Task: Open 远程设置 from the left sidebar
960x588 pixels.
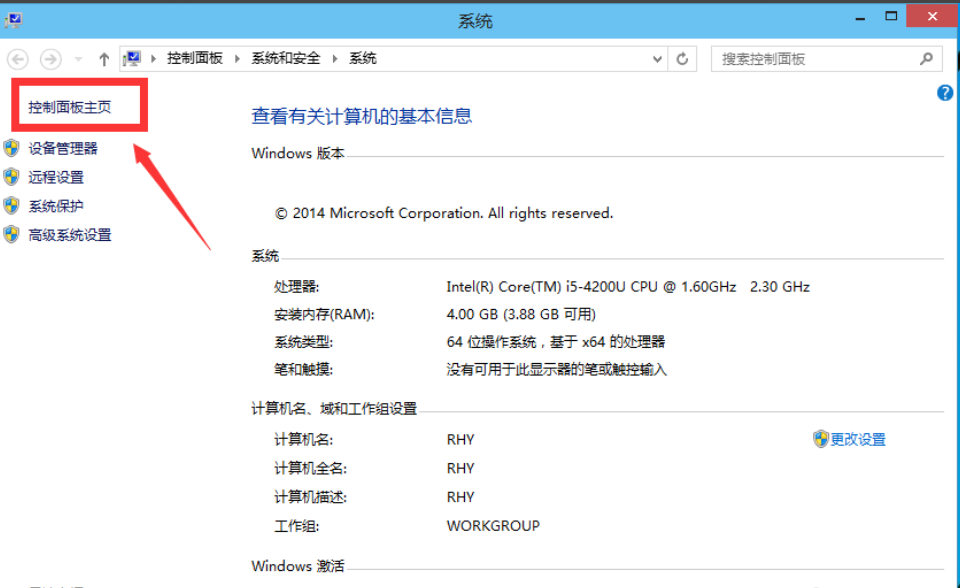Action: (x=56, y=178)
